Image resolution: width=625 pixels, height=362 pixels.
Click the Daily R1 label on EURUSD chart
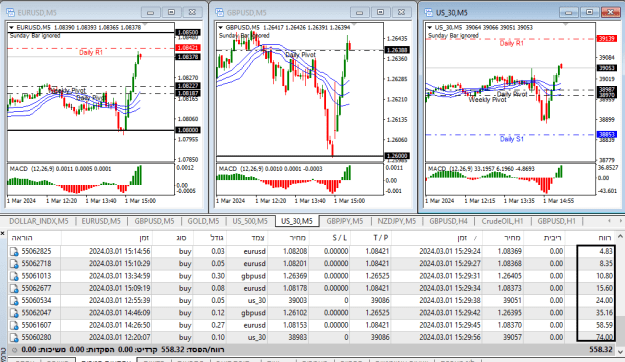click(x=91, y=53)
